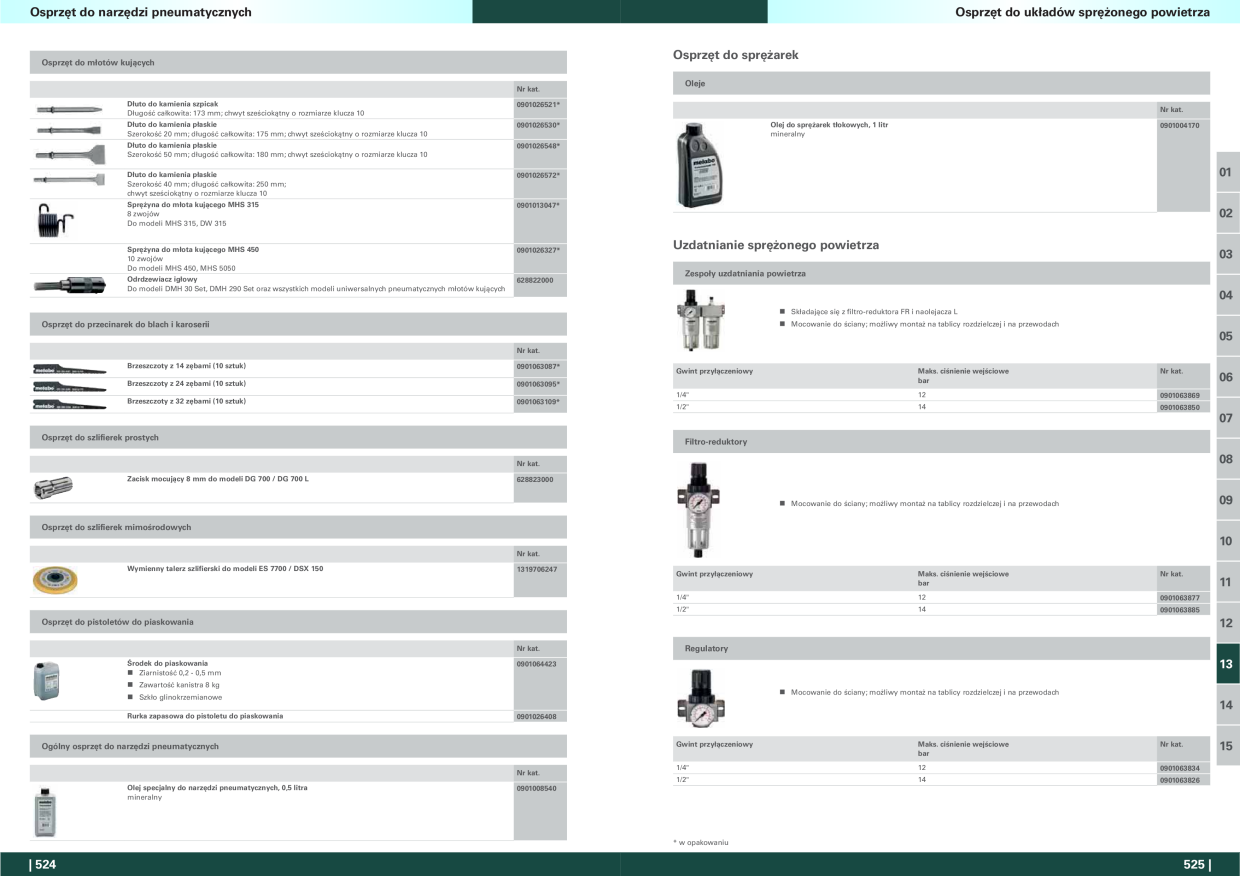Select catalog number 0901063869
Image resolution: width=1240 pixels, height=876 pixels.
click(x=1180, y=396)
